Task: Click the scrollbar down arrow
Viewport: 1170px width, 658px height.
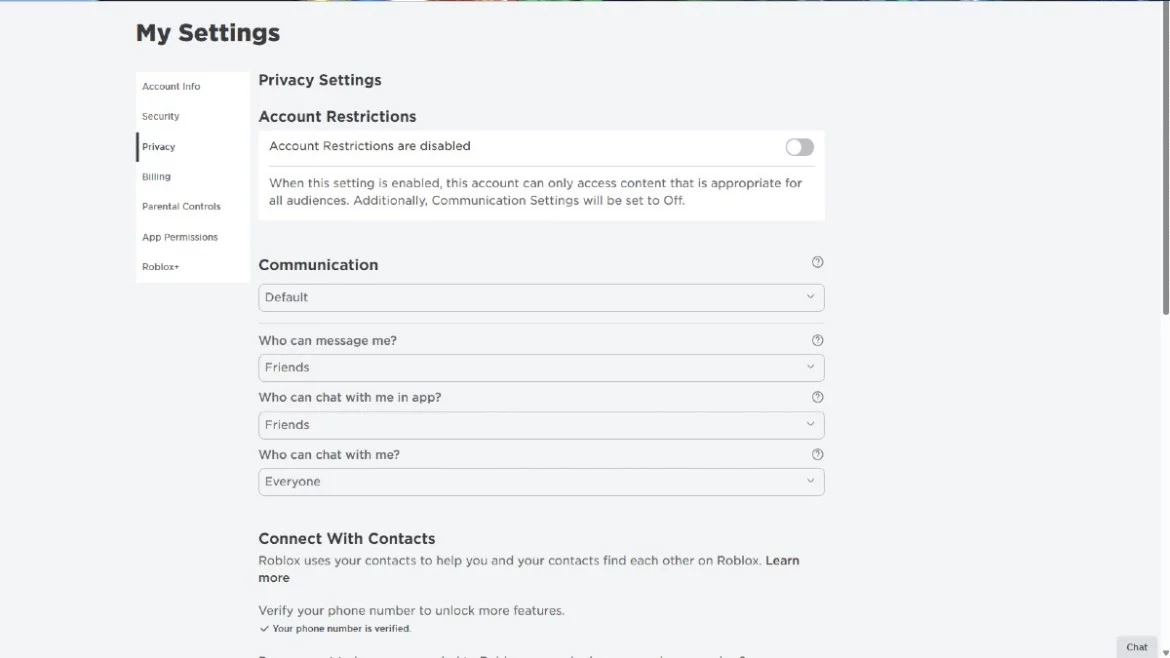Action: 1164,651
